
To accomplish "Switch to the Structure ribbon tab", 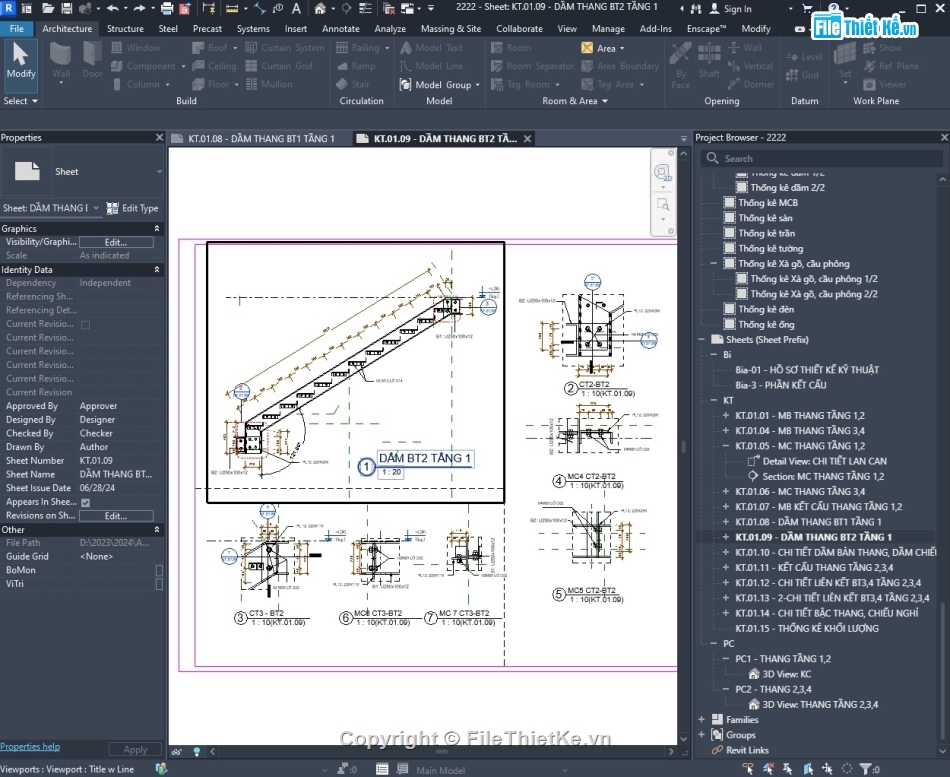I will pos(125,28).
